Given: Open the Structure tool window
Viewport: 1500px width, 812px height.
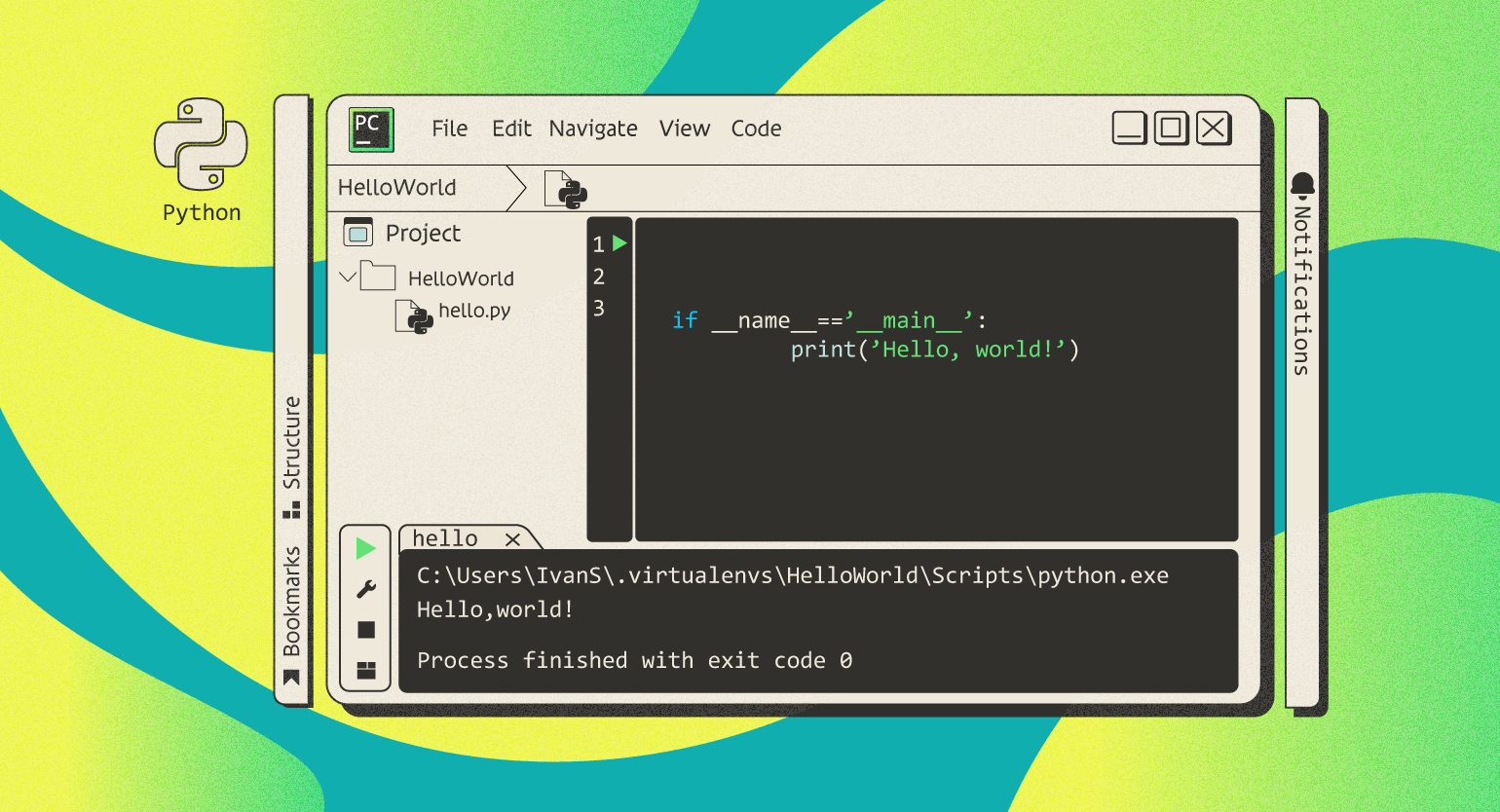Looking at the screenshot, I should pyautogui.click(x=291, y=454).
